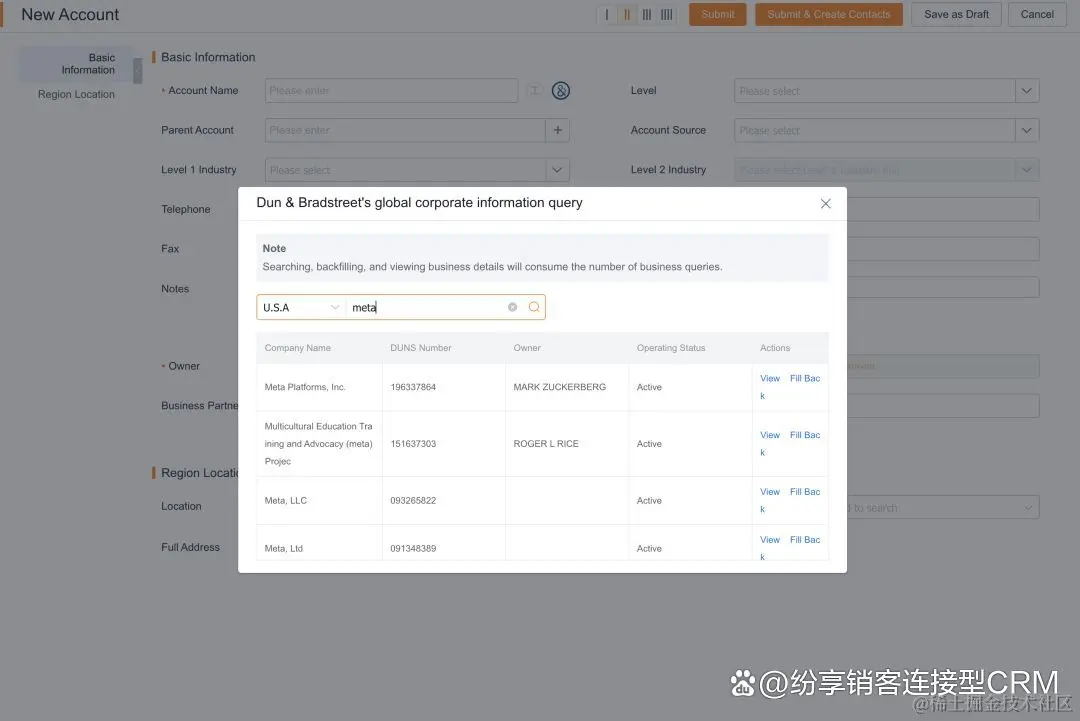This screenshot has height=721, width=1080.
Task: Click the Meta, LLC company name
Action: click(x=285, y=501)
